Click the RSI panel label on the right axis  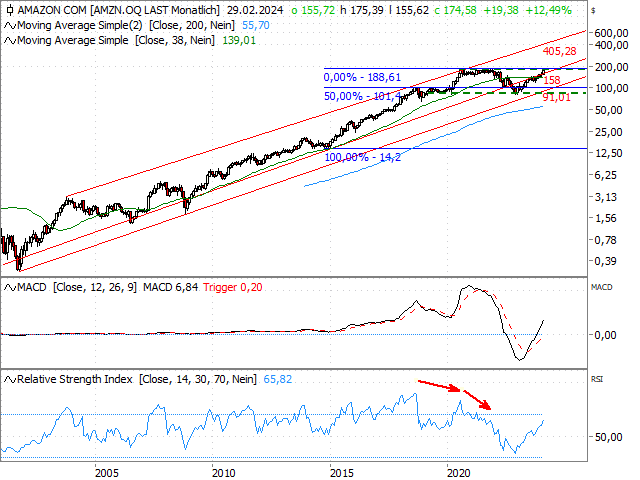pyautogui.click(x=597, y=379)
